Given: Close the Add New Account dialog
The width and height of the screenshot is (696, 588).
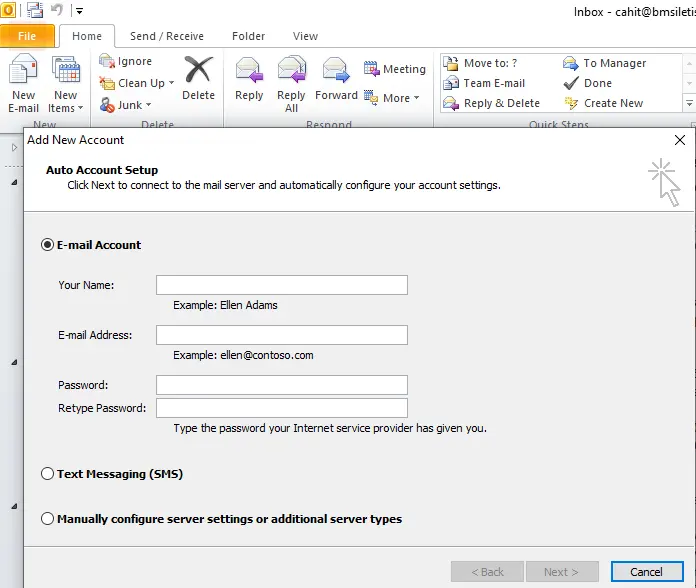Looking at the screenshot, I should 680,140.
